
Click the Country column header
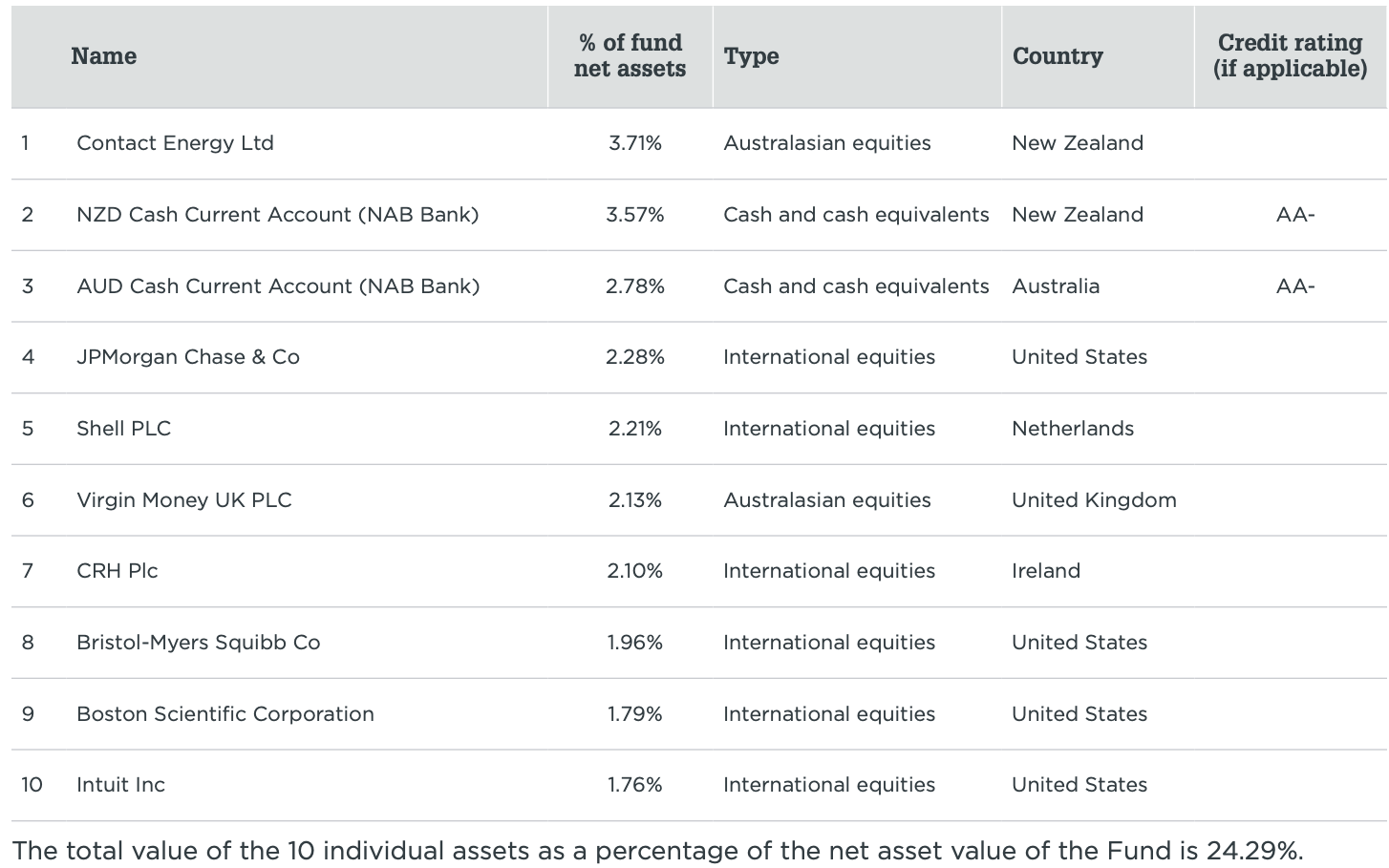1058,56
